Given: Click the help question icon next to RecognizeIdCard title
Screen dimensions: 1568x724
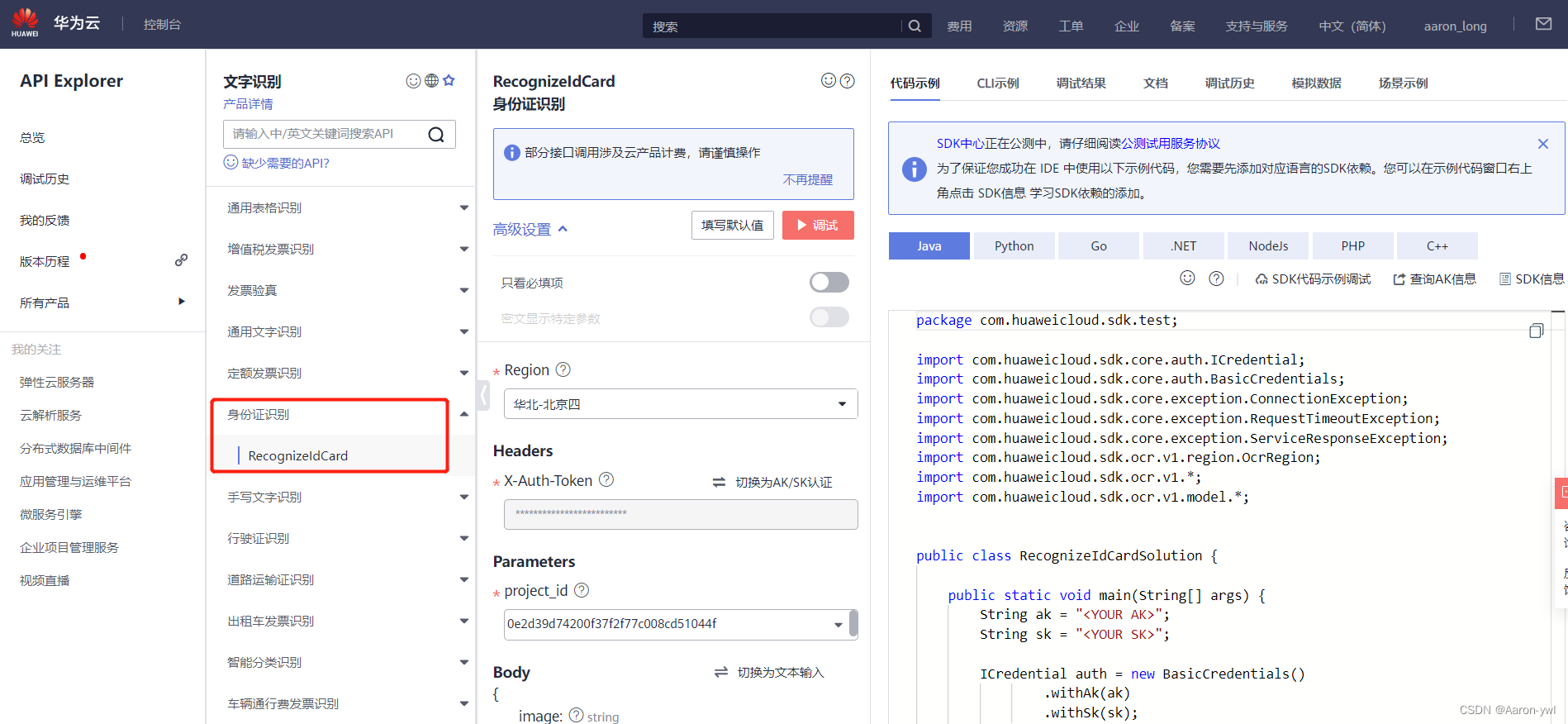Looking at the screenshot, I should click(x=848, y=81).
